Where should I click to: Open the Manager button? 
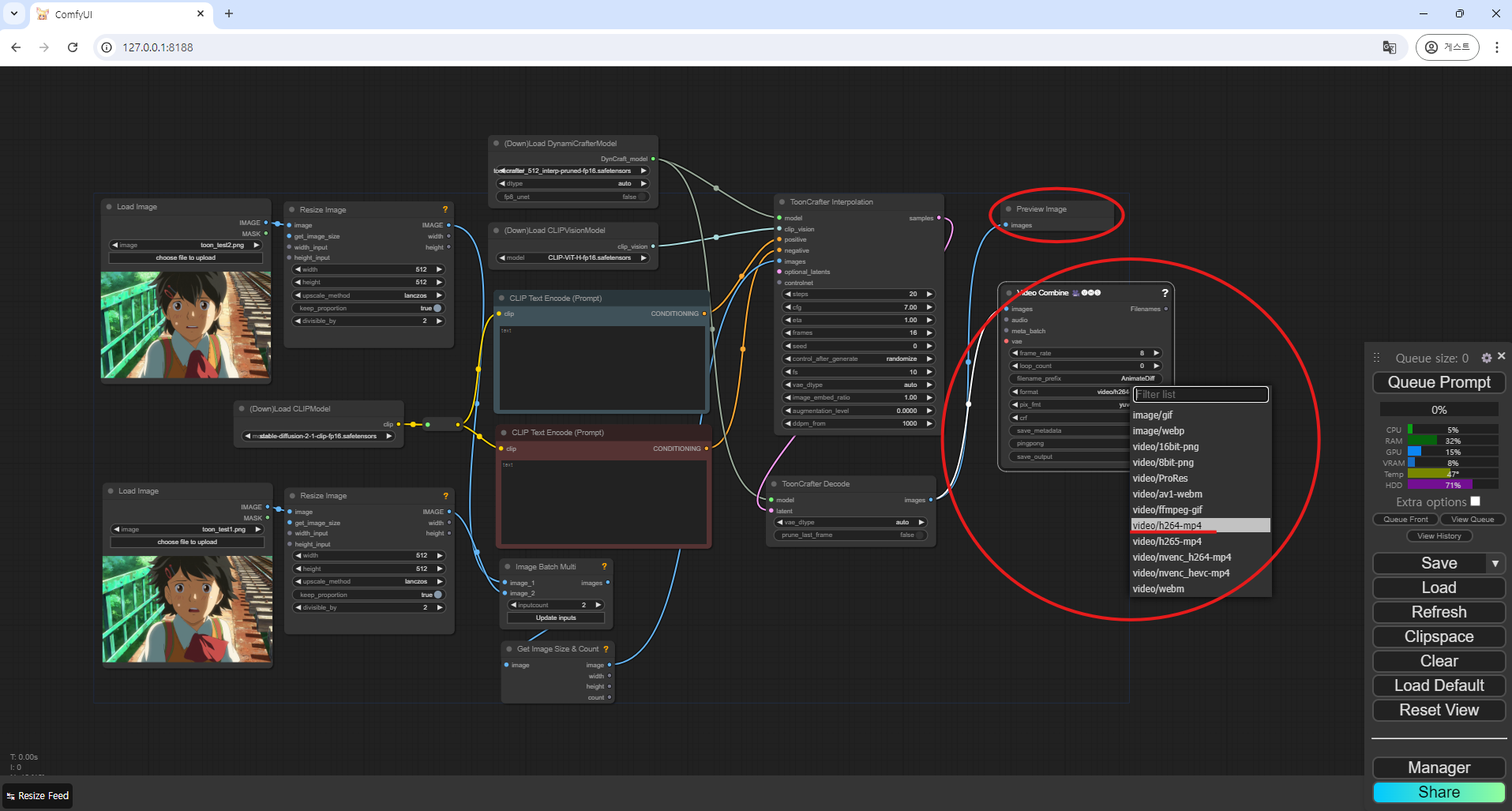tap(1439, 768)
